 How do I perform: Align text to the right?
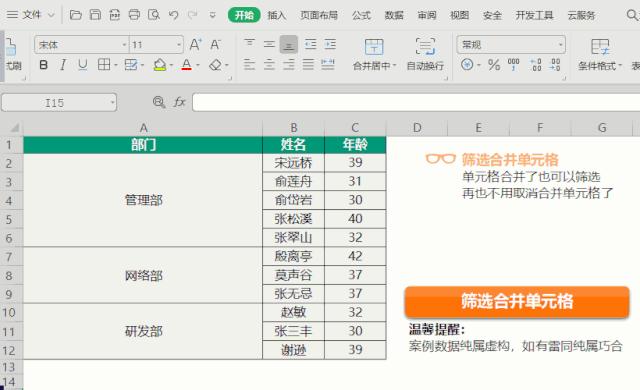click(289, 64)
